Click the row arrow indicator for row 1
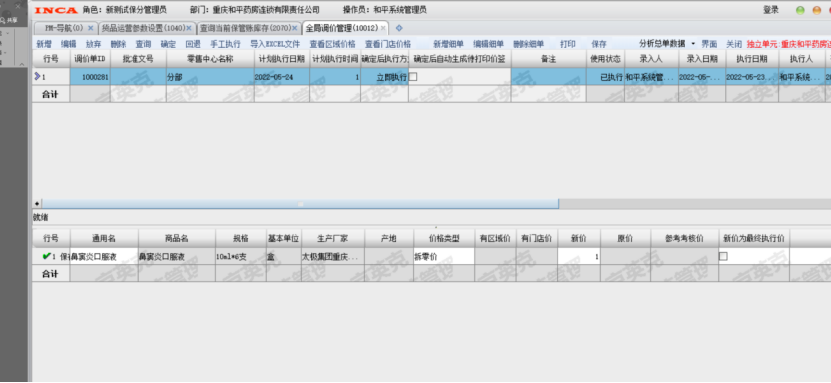 (x=37, y=76)
